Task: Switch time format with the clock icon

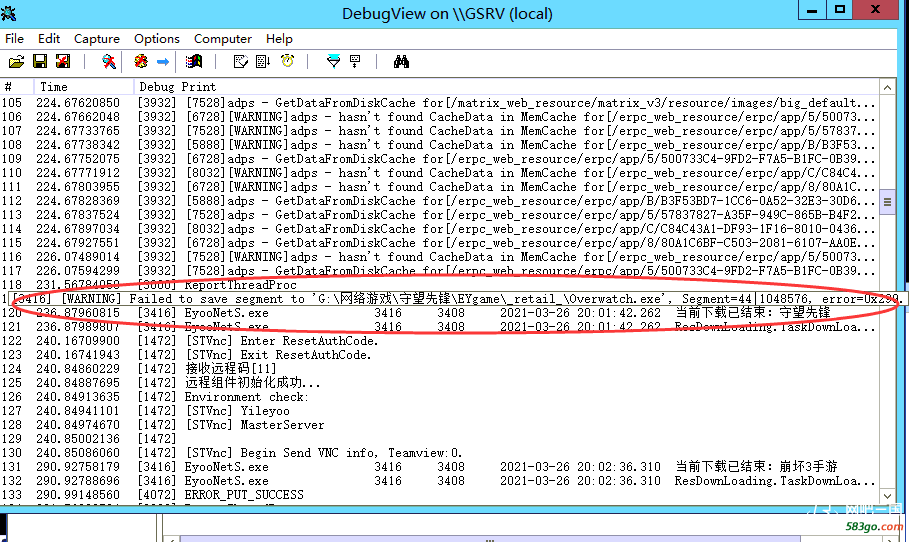Action: (x=287, y=62)
